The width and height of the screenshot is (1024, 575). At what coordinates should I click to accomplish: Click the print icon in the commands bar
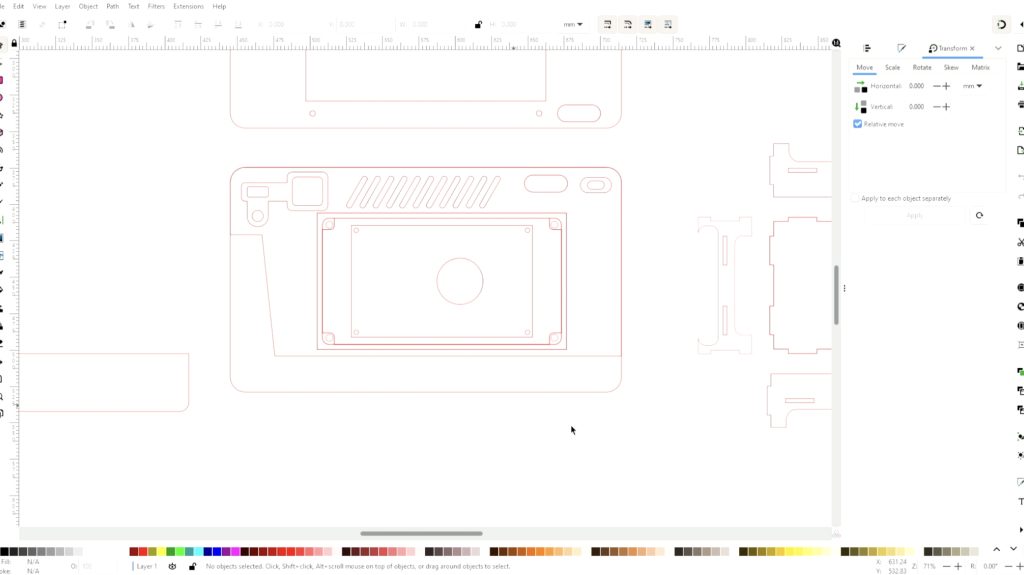click(1020, 104)
